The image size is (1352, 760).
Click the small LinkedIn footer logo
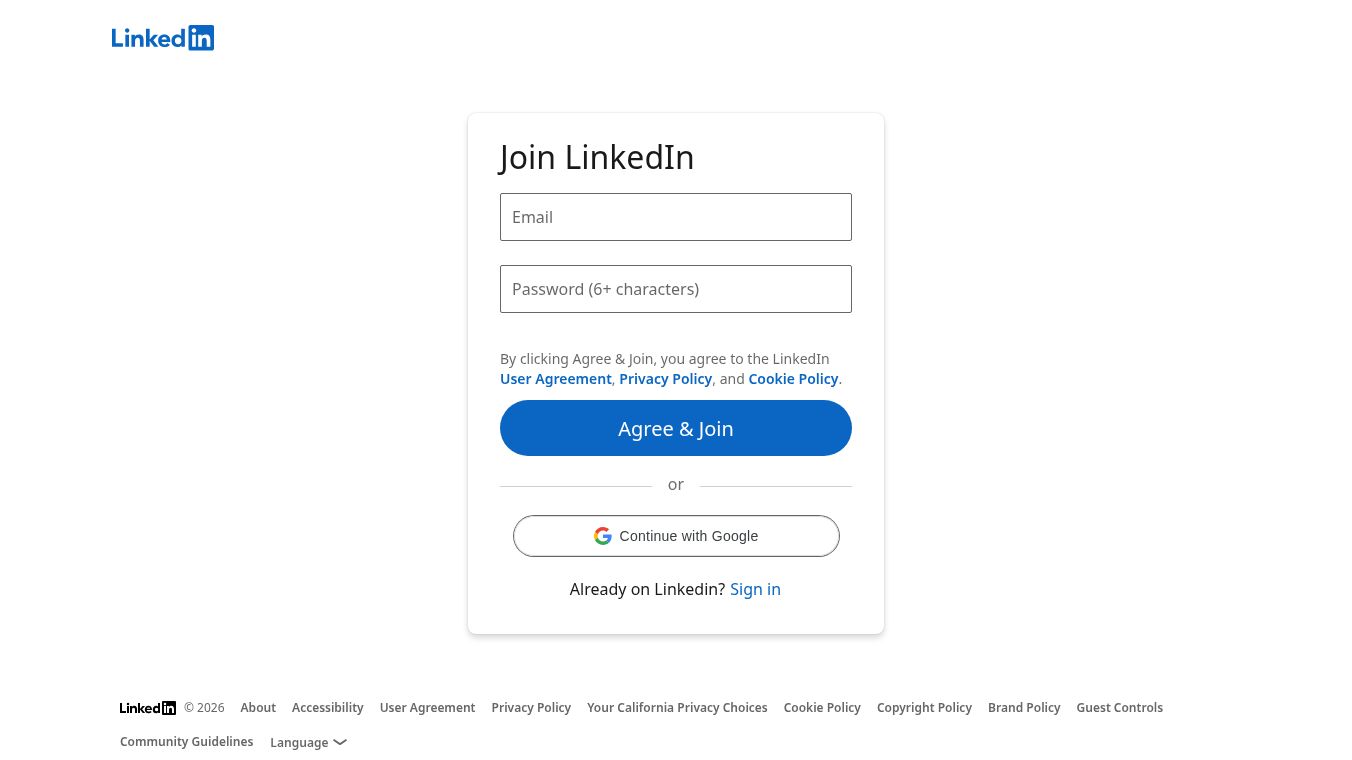pyautogui.click(x=148, y=708)
